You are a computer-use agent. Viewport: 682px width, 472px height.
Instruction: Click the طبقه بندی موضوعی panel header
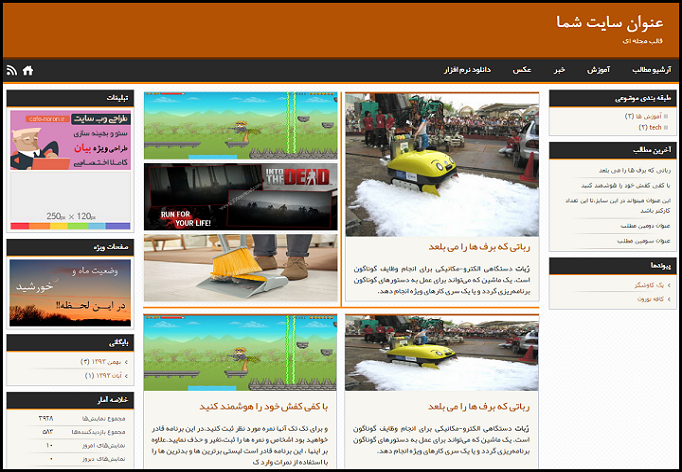612,98
